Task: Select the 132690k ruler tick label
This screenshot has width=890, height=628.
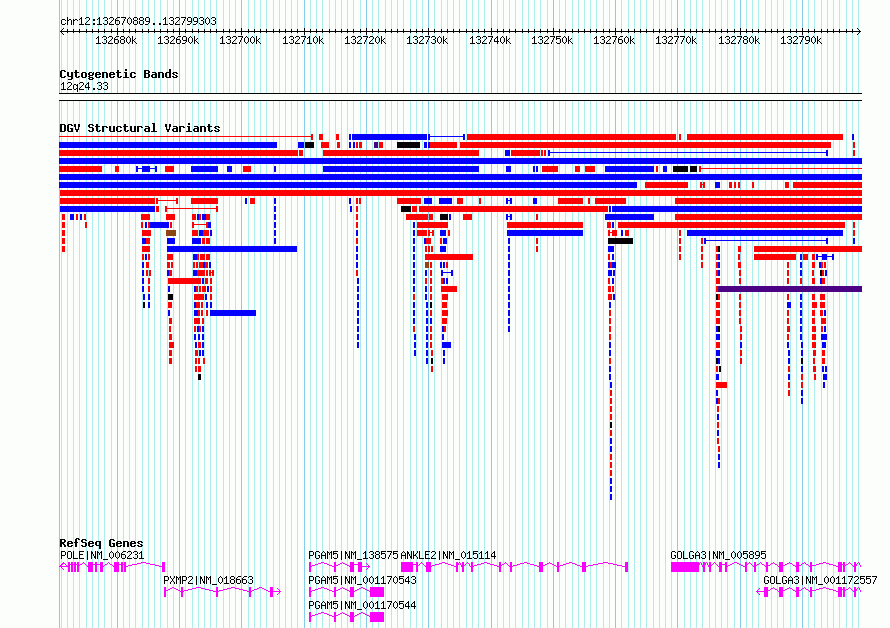Action: (x=178, y=40)
